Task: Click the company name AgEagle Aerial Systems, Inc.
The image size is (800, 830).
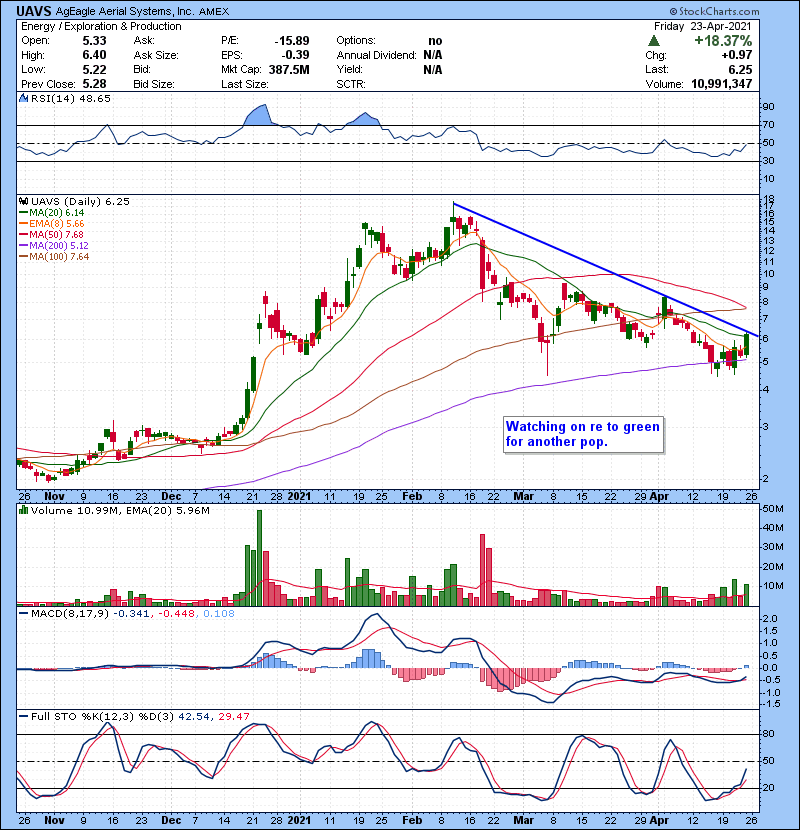Action: [125, 11]
